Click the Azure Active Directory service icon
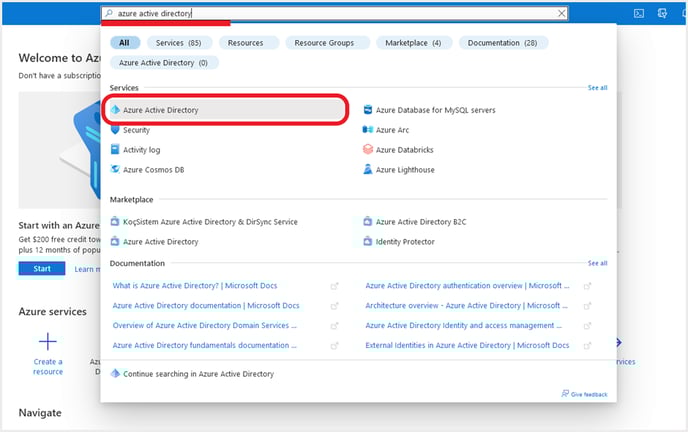This screenshot has height=432, width=688. click(x=115, y=110)
